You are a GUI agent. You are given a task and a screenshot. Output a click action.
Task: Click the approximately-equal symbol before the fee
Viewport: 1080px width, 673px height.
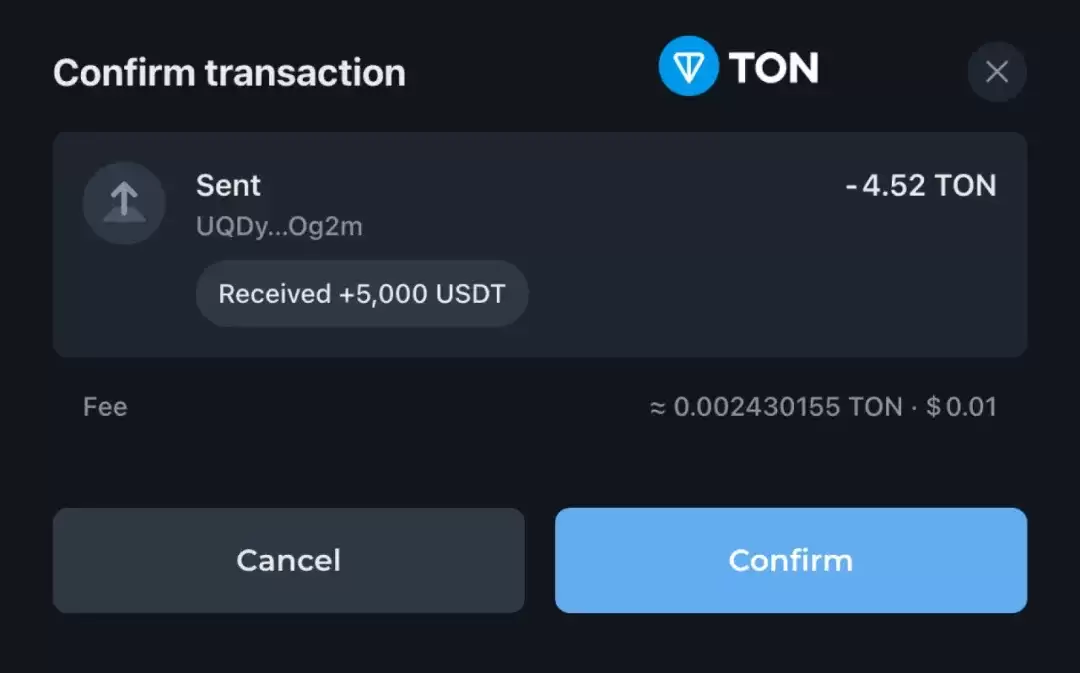click(658, 408)
